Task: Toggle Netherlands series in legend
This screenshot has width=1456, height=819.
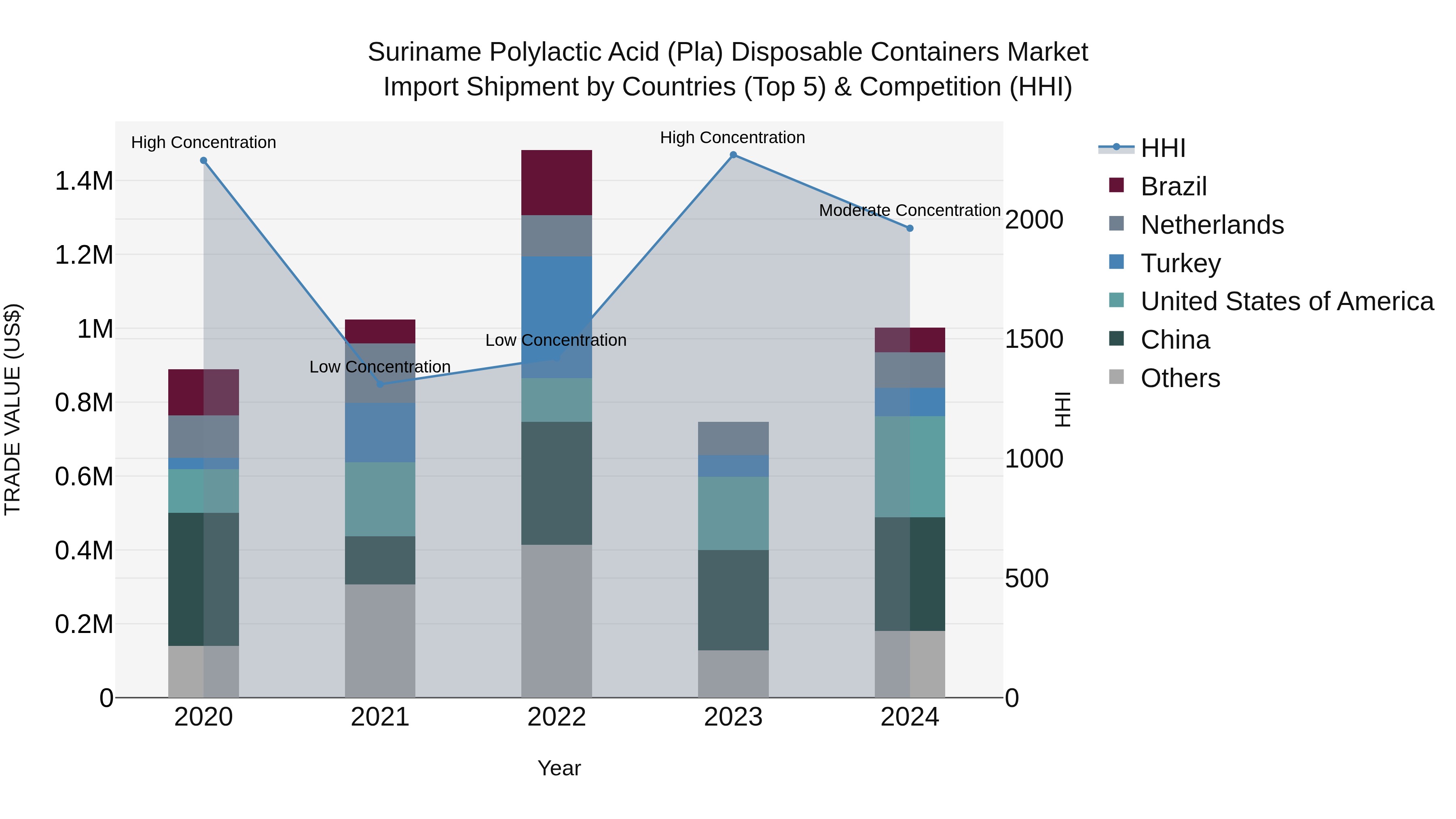Action: click(x=1196, y=224)
